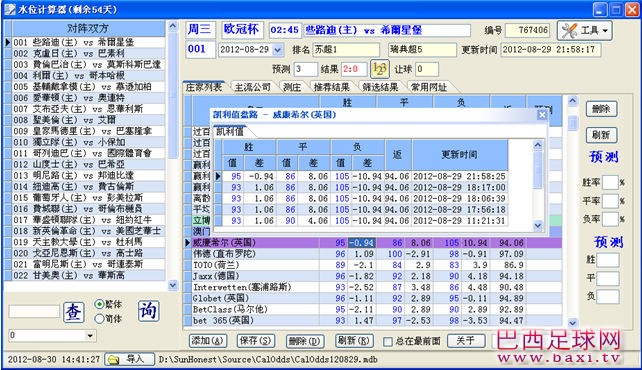Click the 123 number icon beside 结果
Viewport: 642px width, 370px height.
(x=380, y=69)
